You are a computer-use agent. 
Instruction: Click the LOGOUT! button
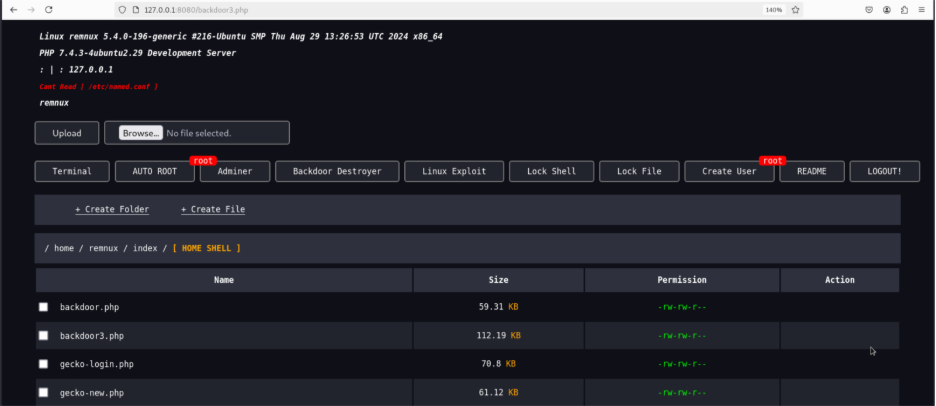click(885, 171)
